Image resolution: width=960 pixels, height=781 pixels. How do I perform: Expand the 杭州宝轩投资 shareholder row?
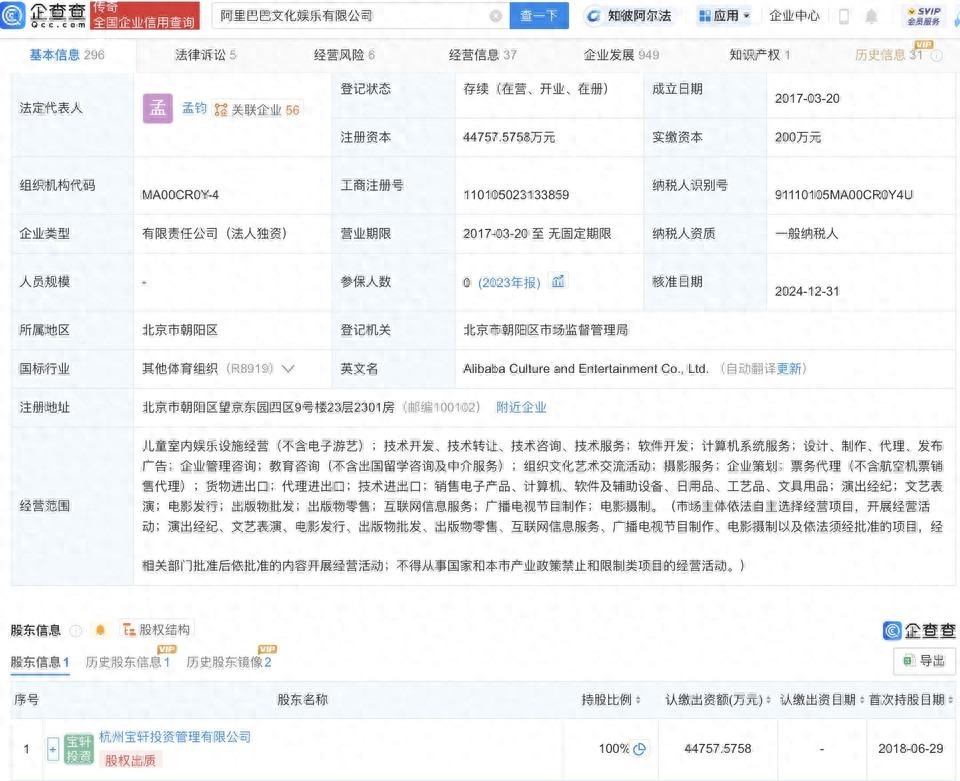53,748
